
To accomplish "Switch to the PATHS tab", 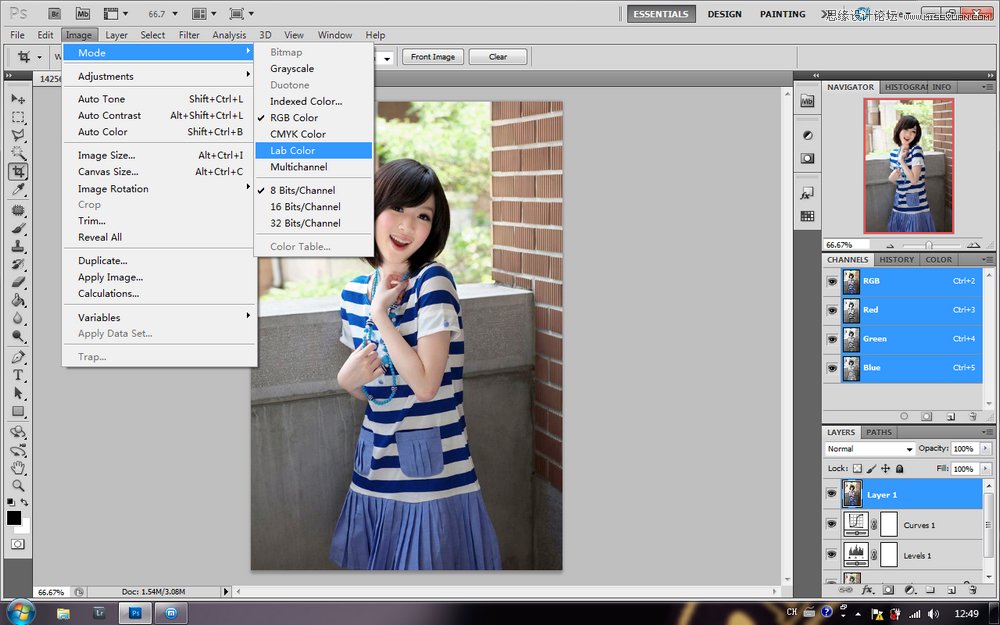I will coord(879,432).
